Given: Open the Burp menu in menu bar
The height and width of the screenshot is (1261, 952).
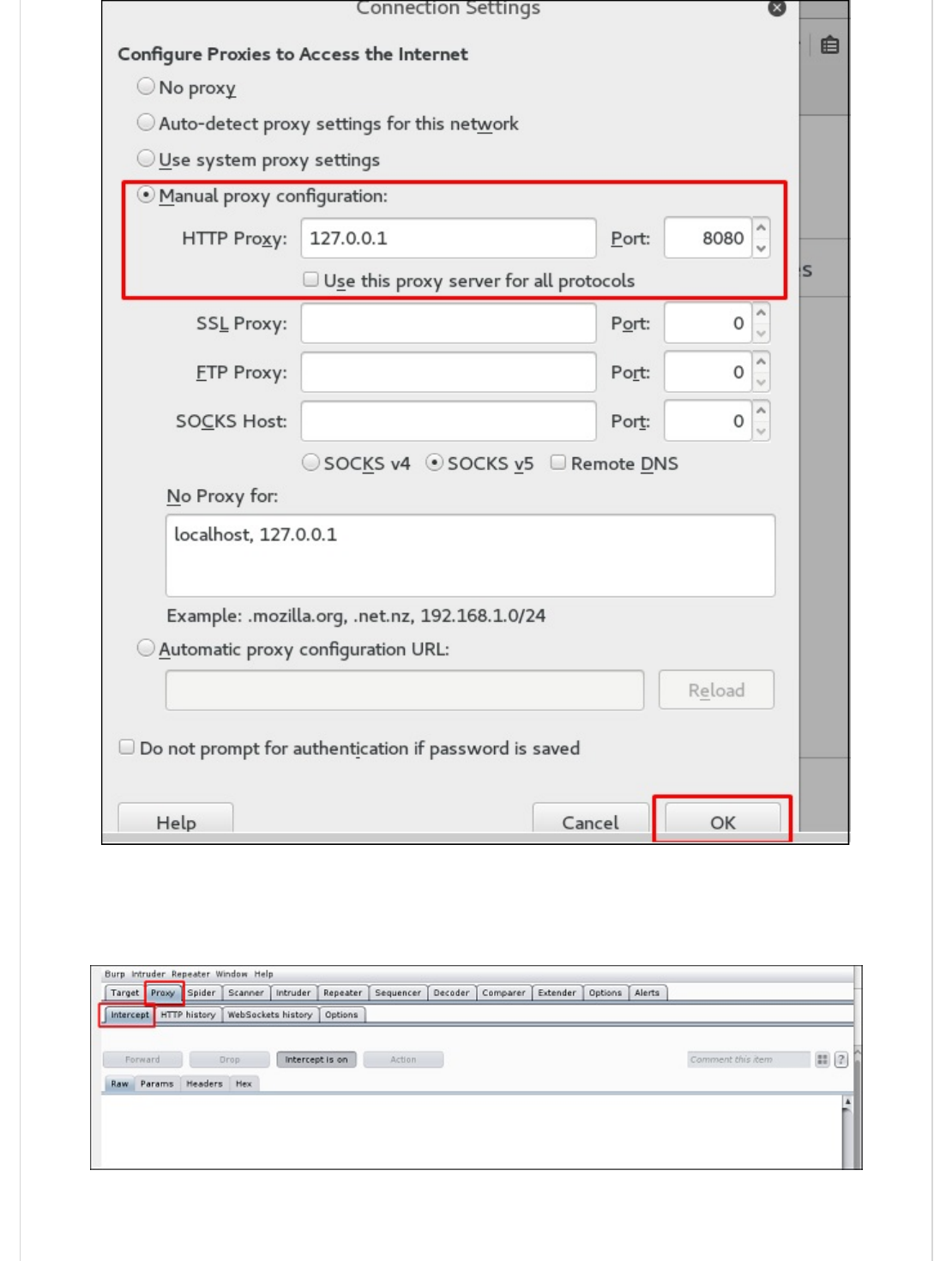Looking at the screenshot, I should (115, 974).
